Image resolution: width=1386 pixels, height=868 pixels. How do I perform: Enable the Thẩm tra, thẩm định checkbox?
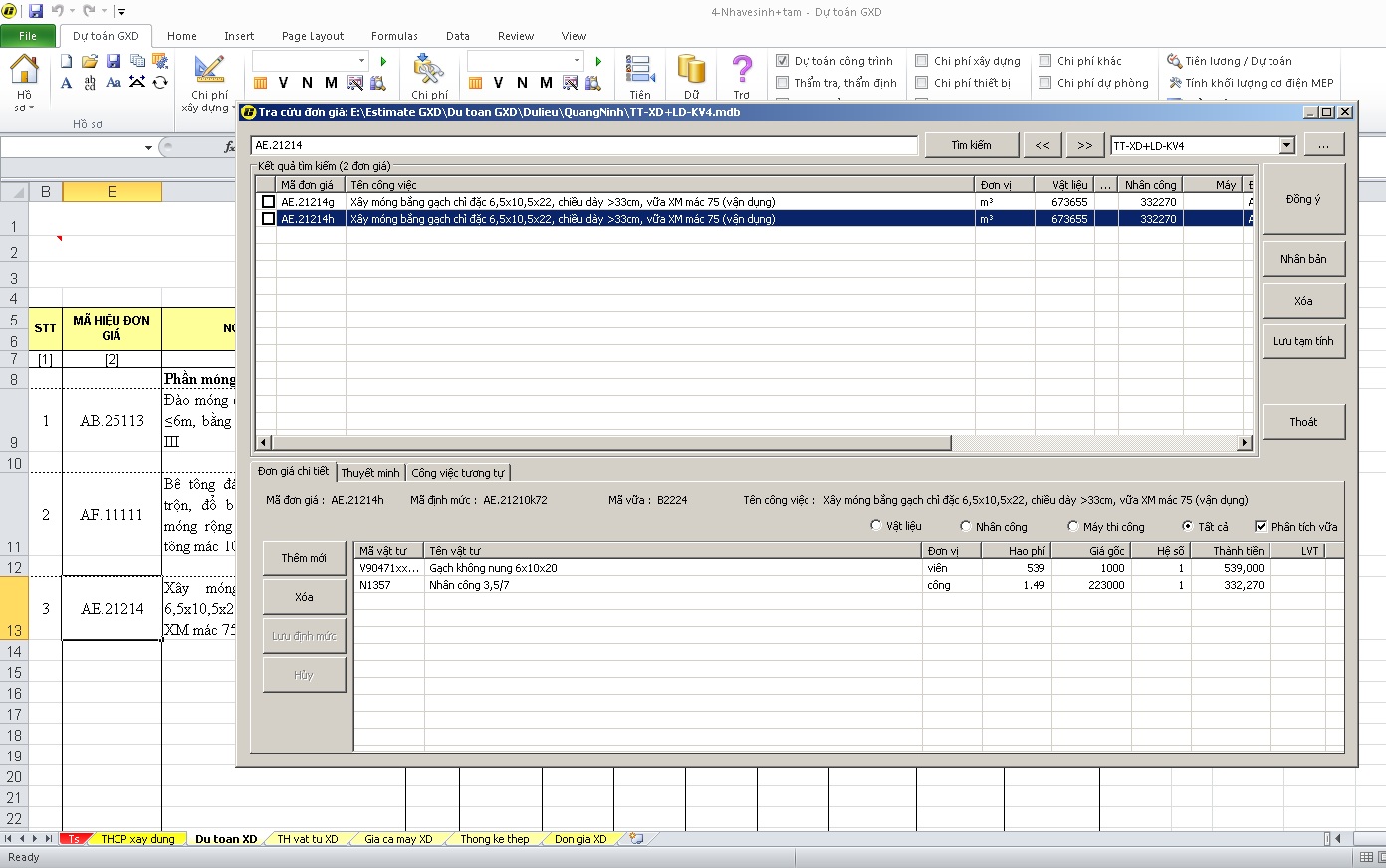coord(783,83)
